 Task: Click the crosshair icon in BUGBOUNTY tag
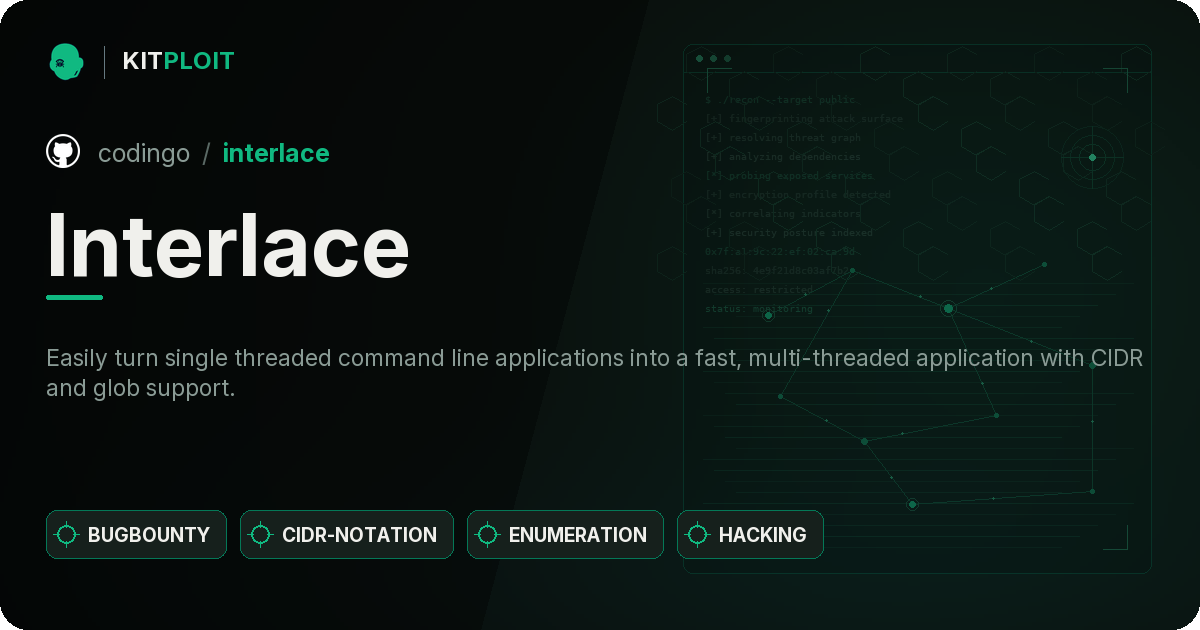pos(67,535)
